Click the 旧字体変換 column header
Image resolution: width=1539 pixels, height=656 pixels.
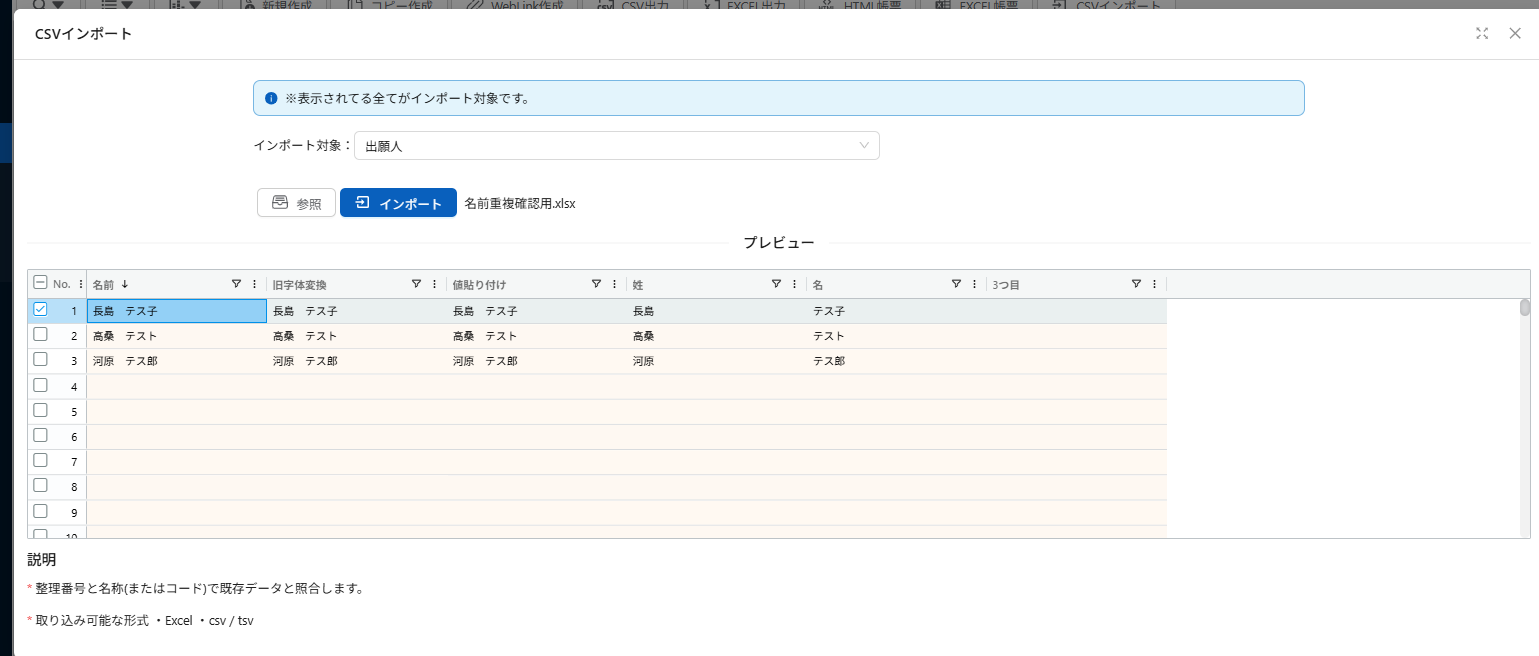point(300,285)
